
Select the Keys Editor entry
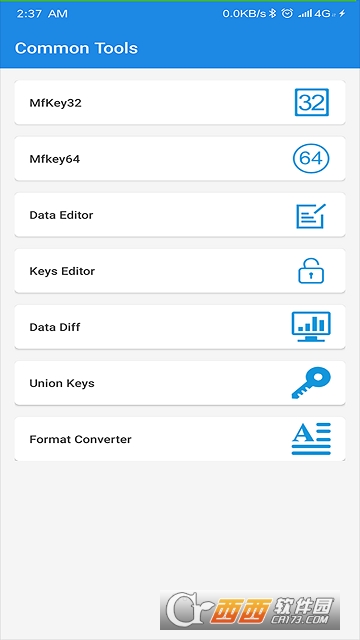[x=180, y=271]
